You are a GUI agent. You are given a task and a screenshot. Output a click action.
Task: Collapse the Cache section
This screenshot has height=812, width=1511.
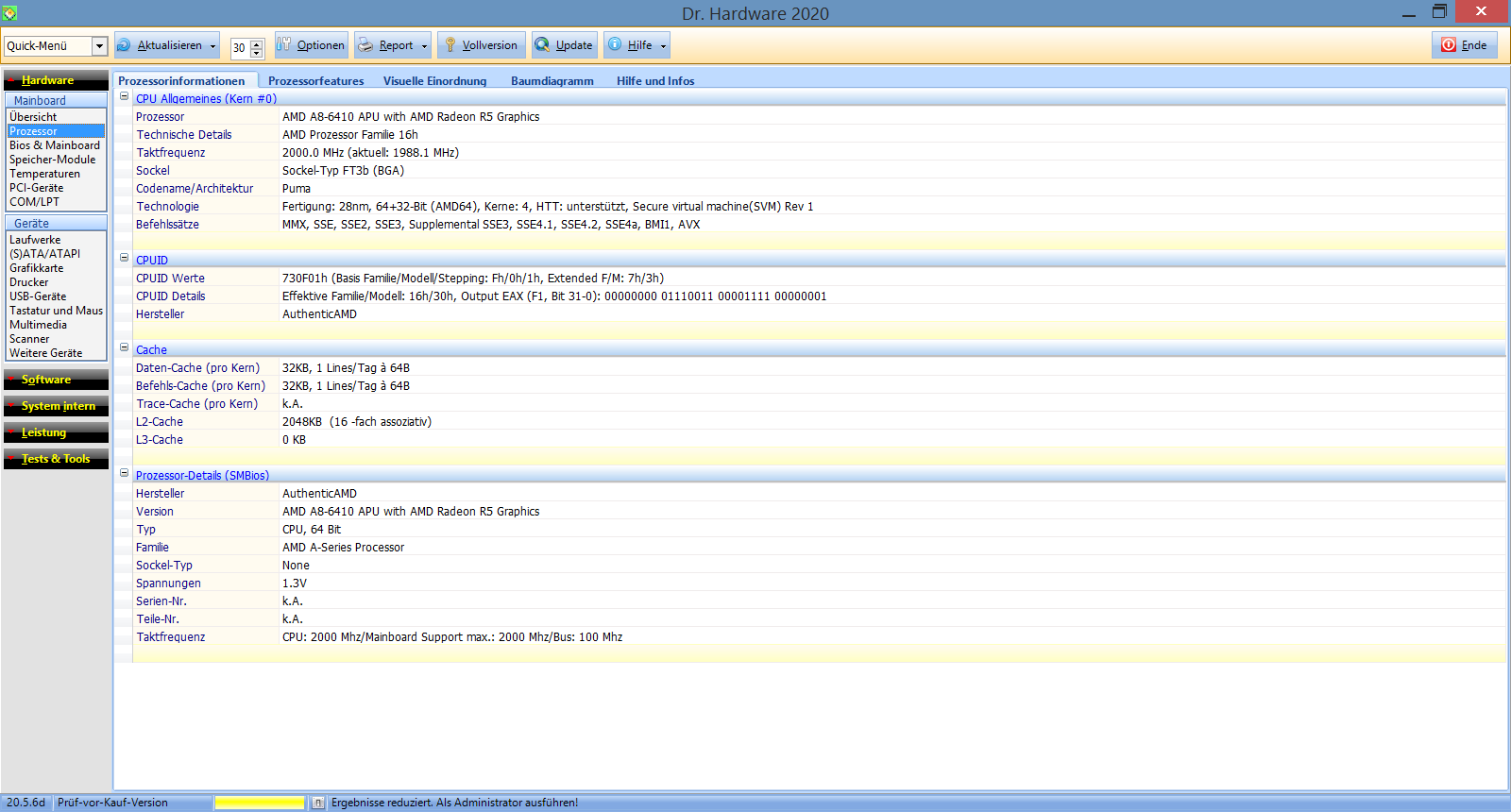pos(124,347)
